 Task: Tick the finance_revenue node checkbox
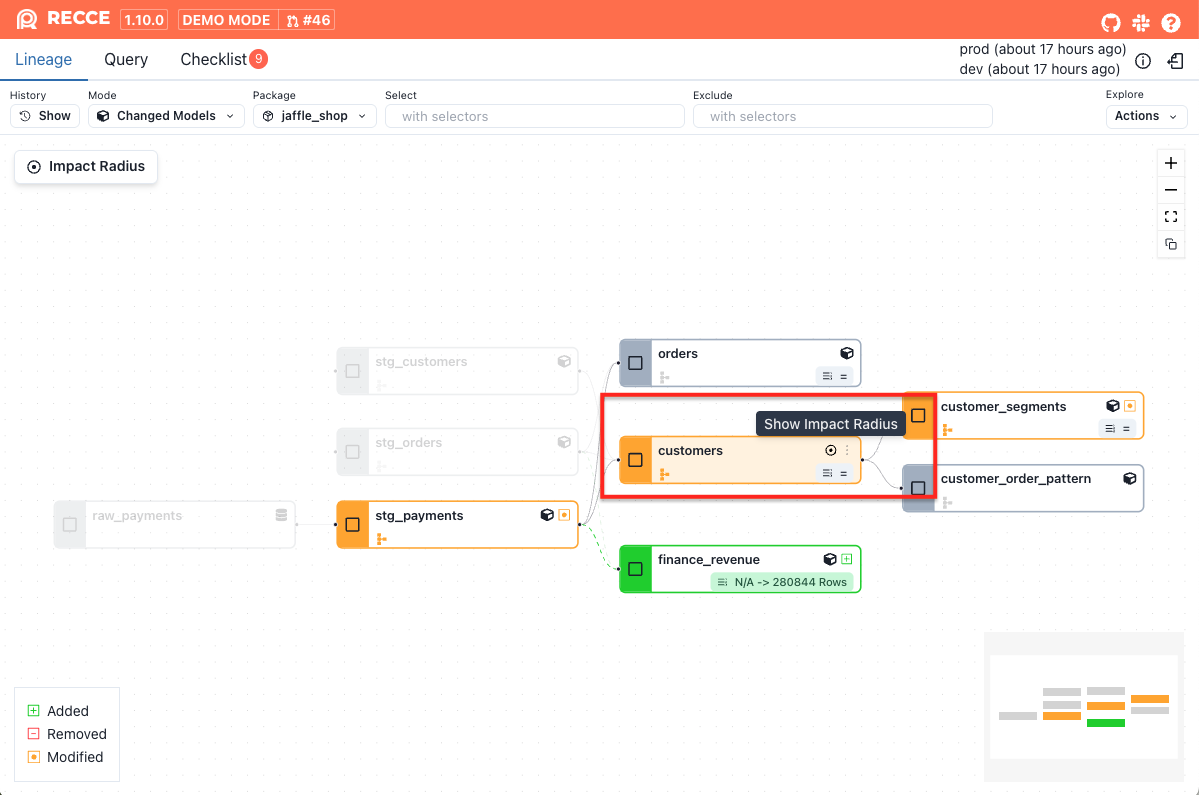pyautogui.click(x=635, y=569)
